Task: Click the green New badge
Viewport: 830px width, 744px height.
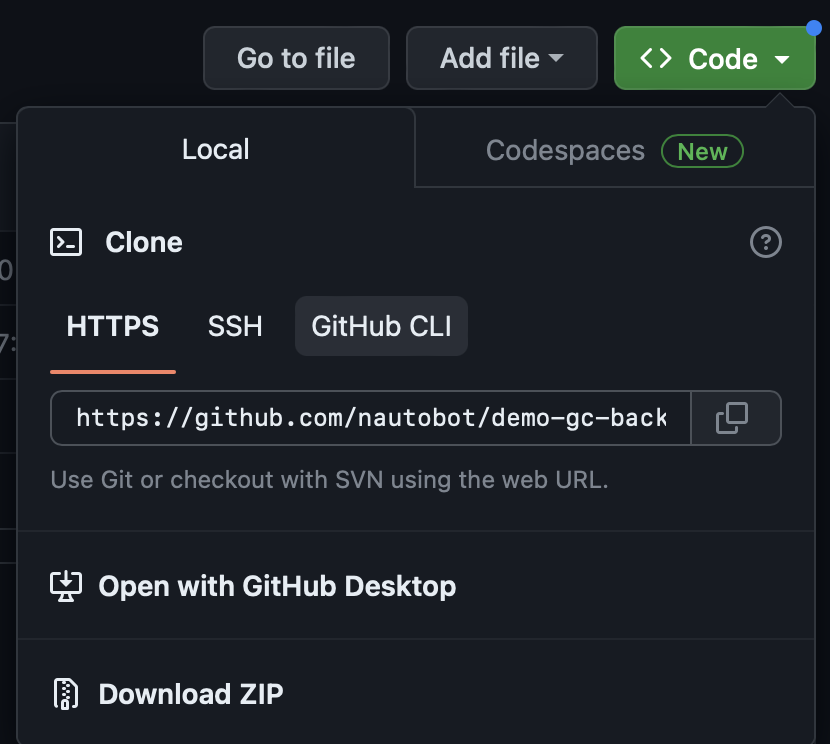Action: coord(702,151)
